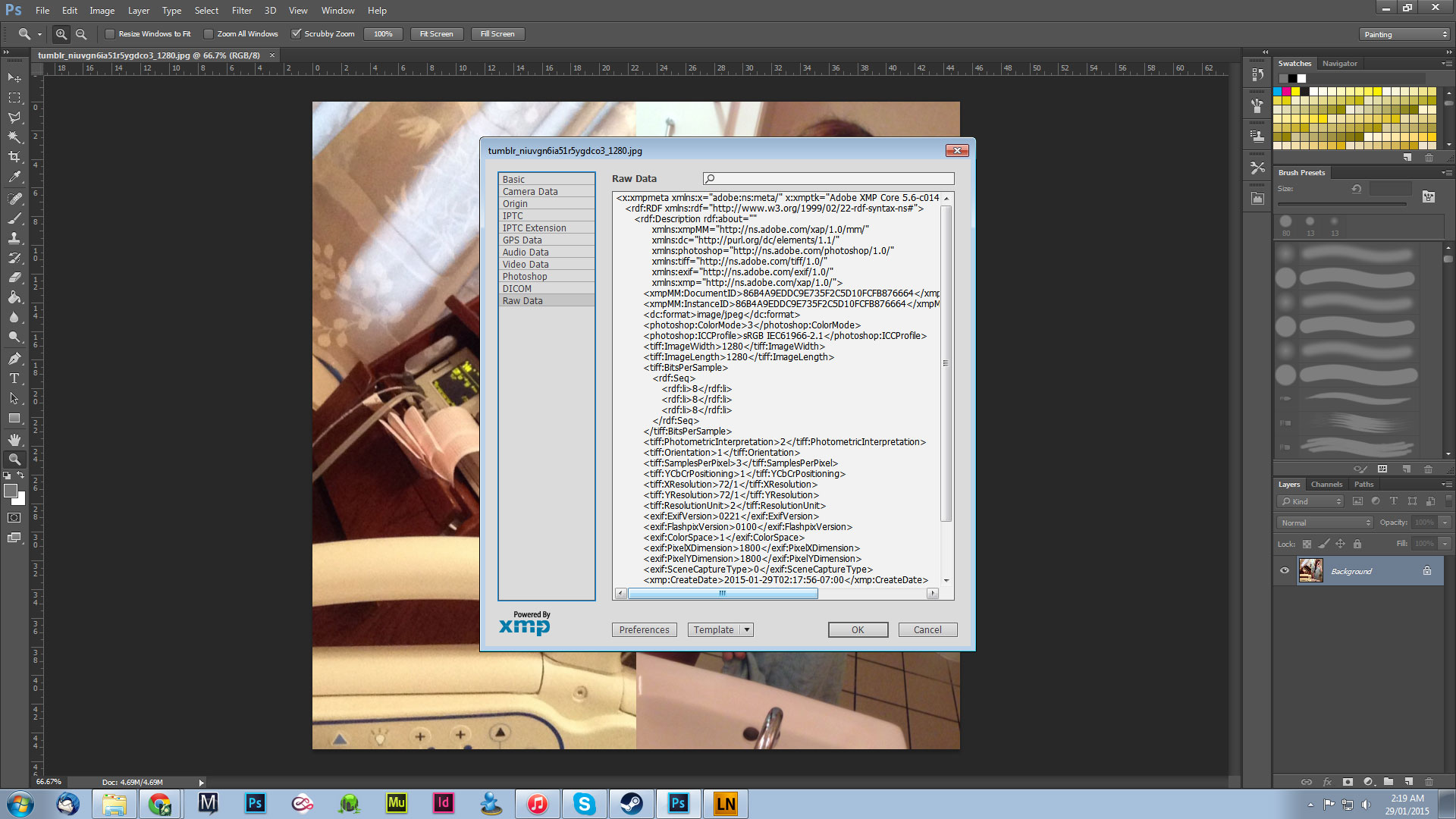
Task: Click the Raw Data search field
Action: click(828, 179)
